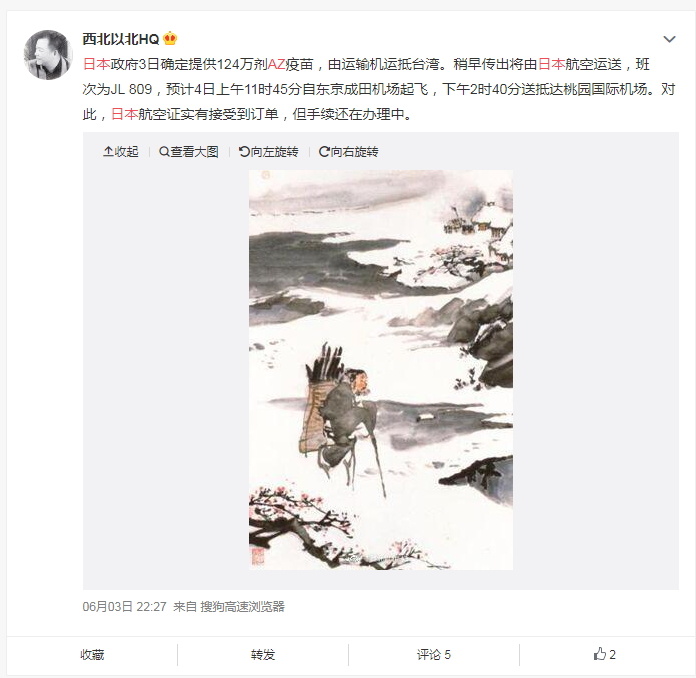This screenshot has width=696, height=678.
Task: Click the 西北以北HQ profile avatar
Action: (x=48, y=55)
